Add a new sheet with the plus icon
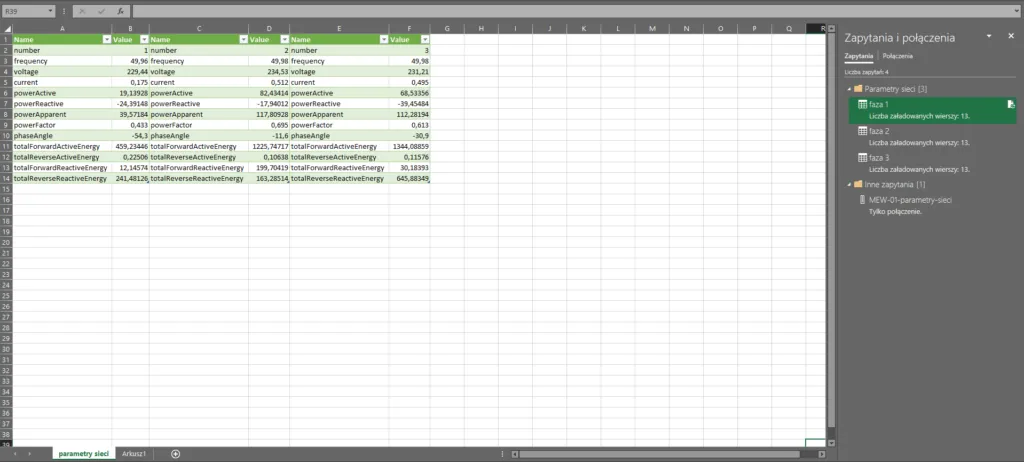 [x=175, y=454]
